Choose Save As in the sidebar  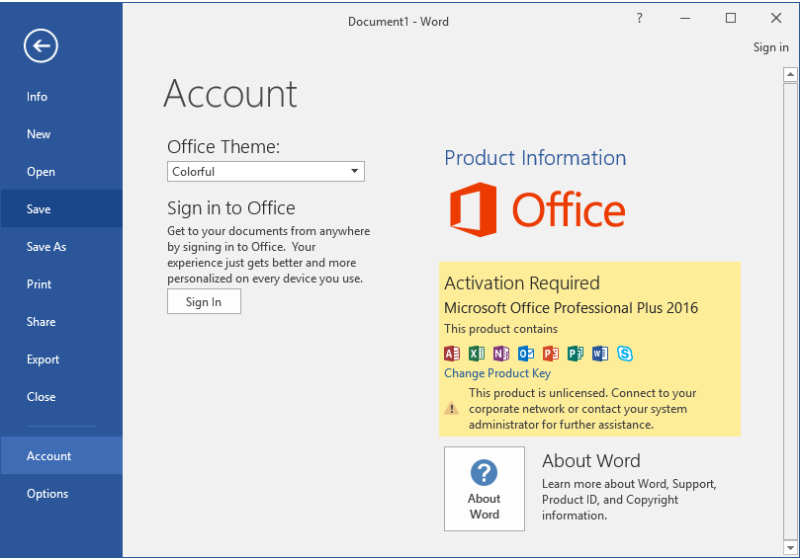pos(61,247)
